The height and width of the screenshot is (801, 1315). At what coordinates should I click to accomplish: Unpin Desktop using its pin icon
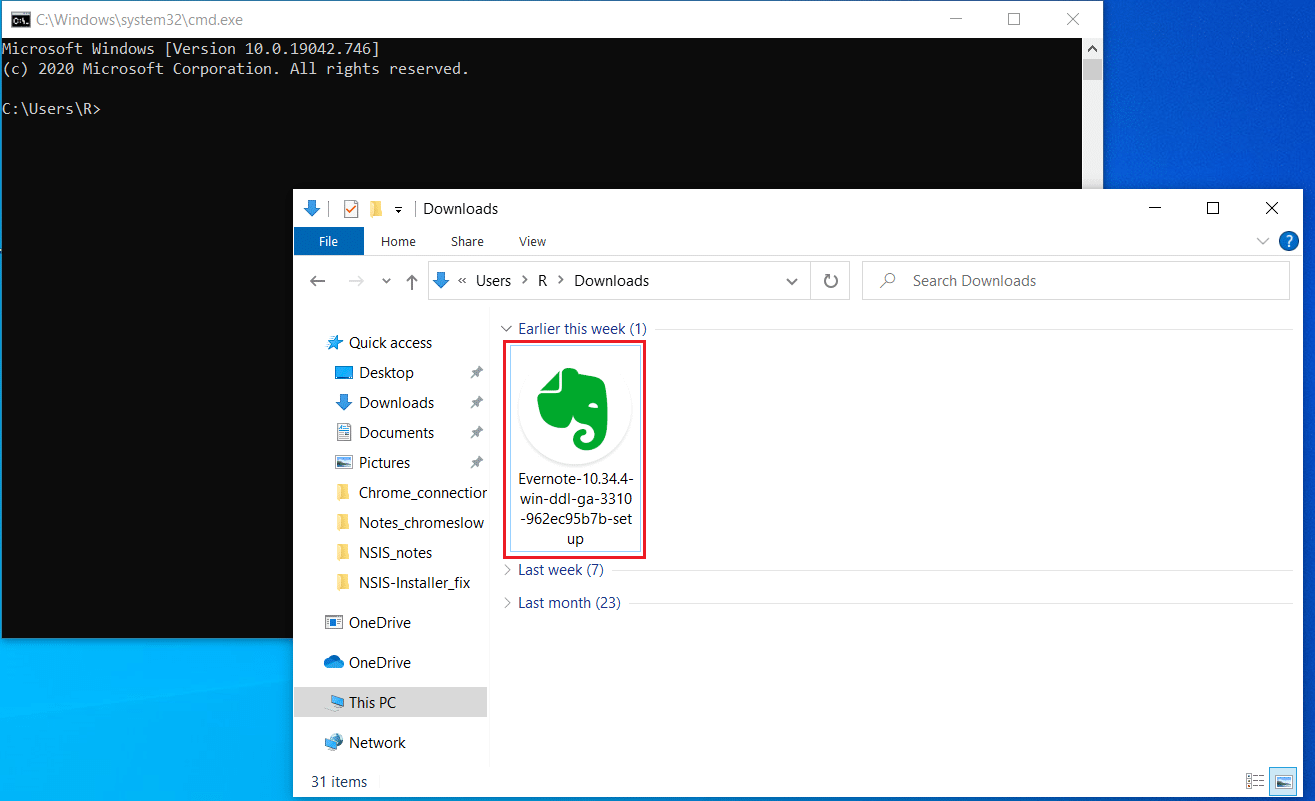(477, 373)
